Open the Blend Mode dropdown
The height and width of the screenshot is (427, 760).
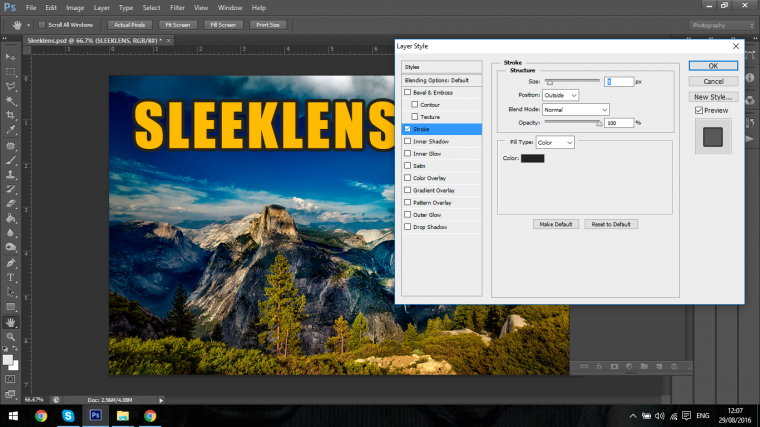click(576, 110)
